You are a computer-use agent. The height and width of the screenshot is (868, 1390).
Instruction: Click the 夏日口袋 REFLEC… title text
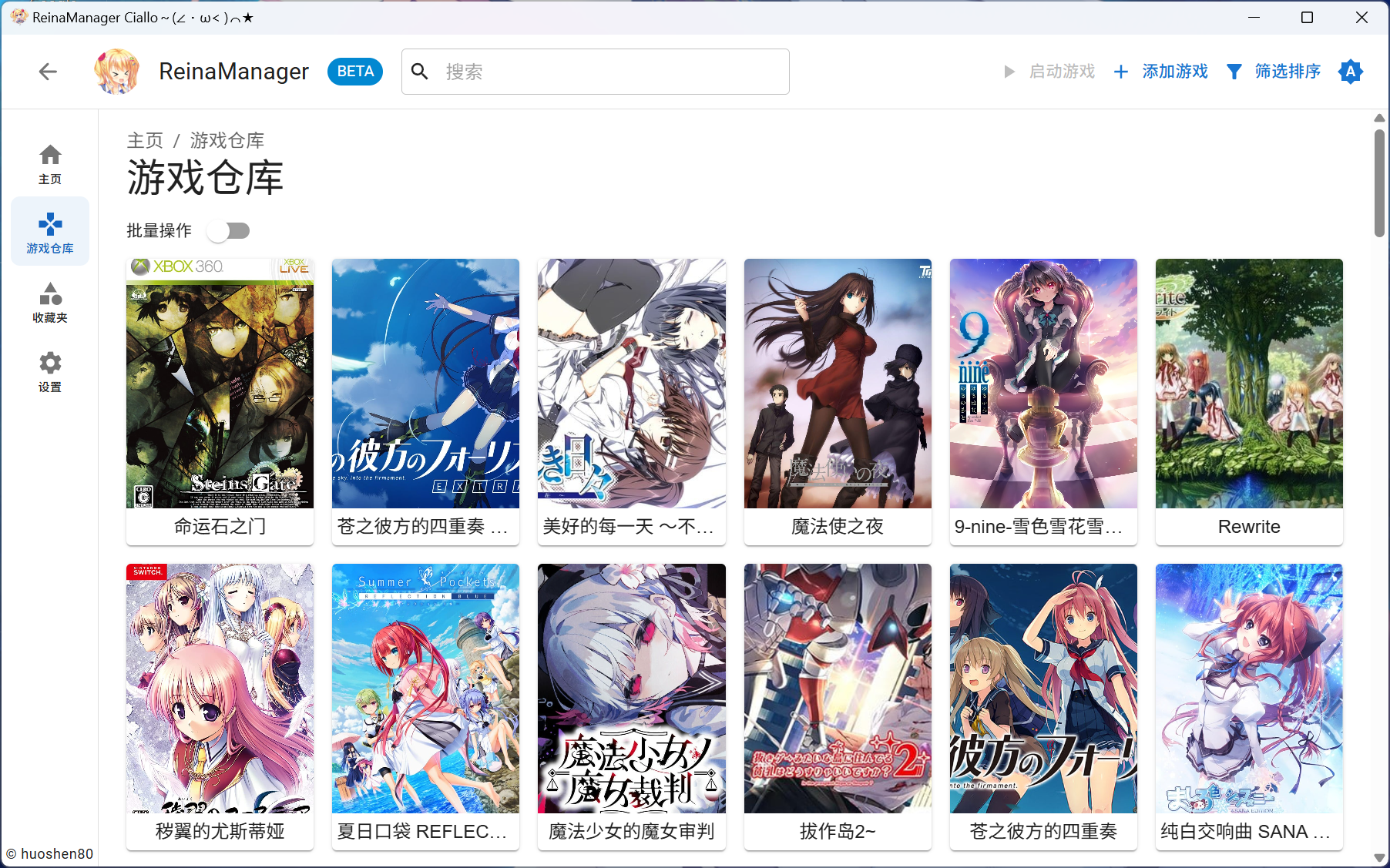pyautogui.click(x=422, y=832)
